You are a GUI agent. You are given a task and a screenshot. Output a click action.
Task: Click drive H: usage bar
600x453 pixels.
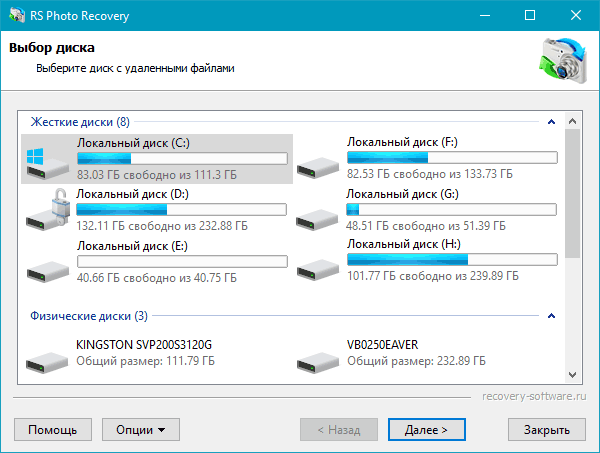click(452, 259)
